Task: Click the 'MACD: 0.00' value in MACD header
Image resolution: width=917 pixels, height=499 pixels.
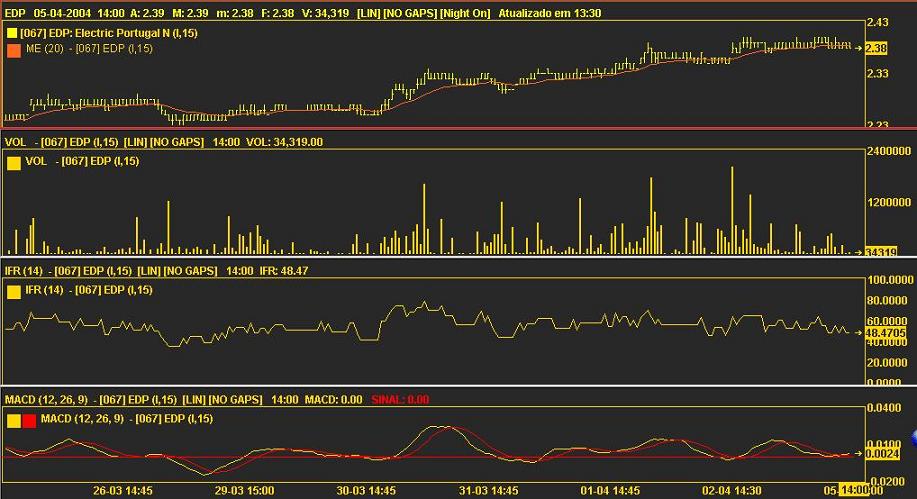Action: pyautogui.click(x=333, y=400)
